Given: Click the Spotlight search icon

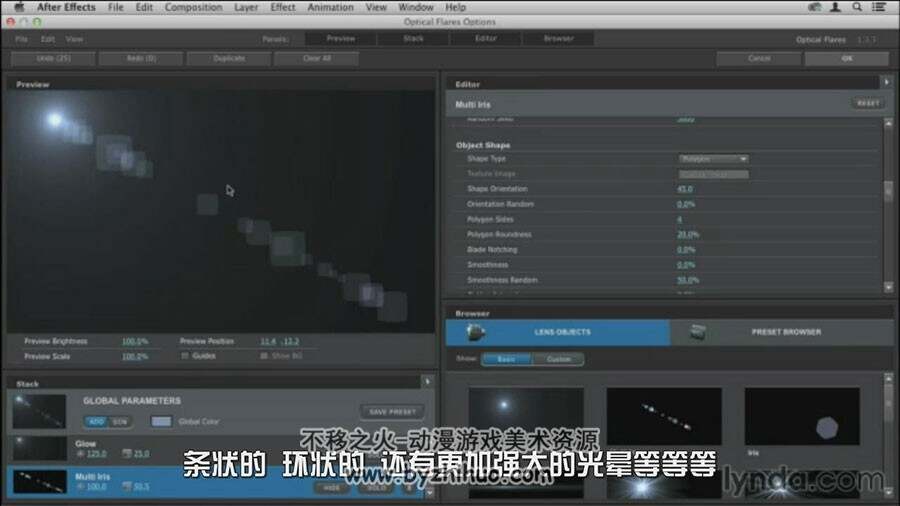Looking at the screenshot, I should [x=856, y=7].
